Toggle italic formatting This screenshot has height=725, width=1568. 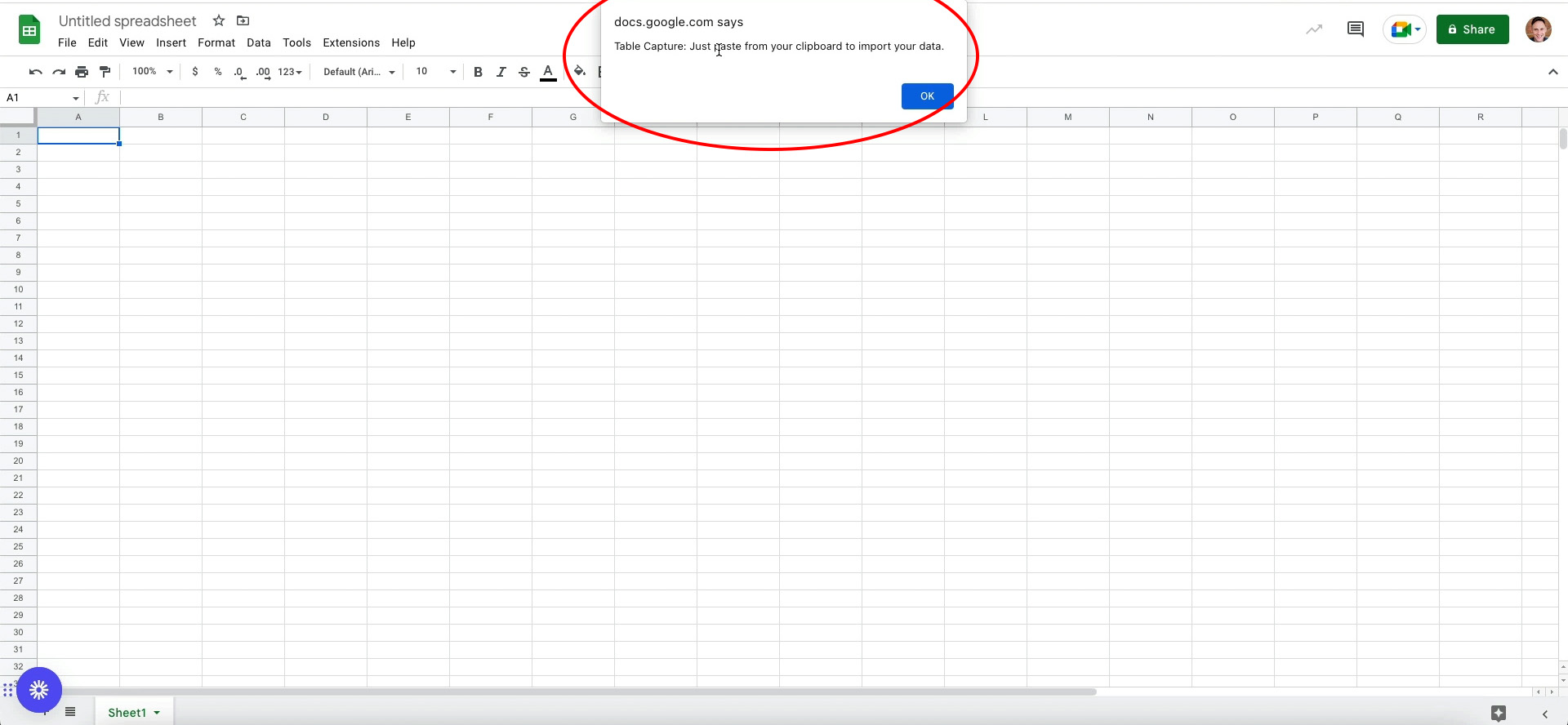(501, 72)
